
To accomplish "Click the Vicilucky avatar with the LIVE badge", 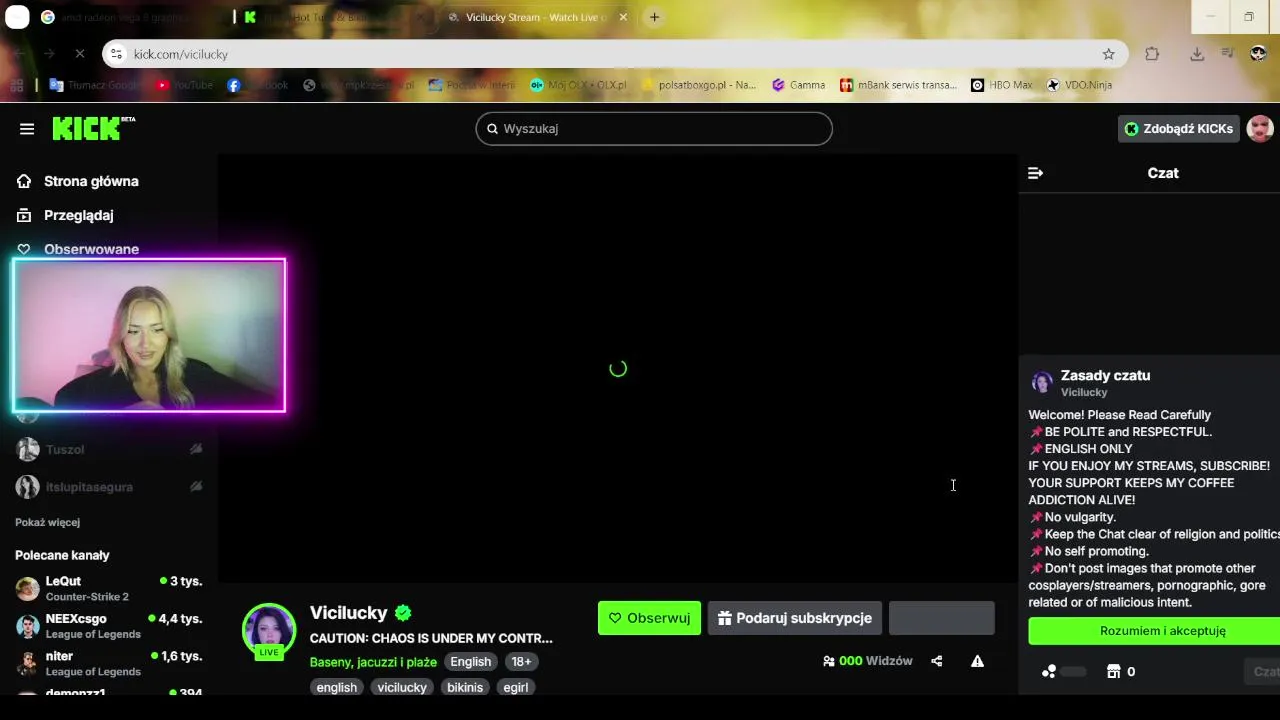I will [269, 632].
